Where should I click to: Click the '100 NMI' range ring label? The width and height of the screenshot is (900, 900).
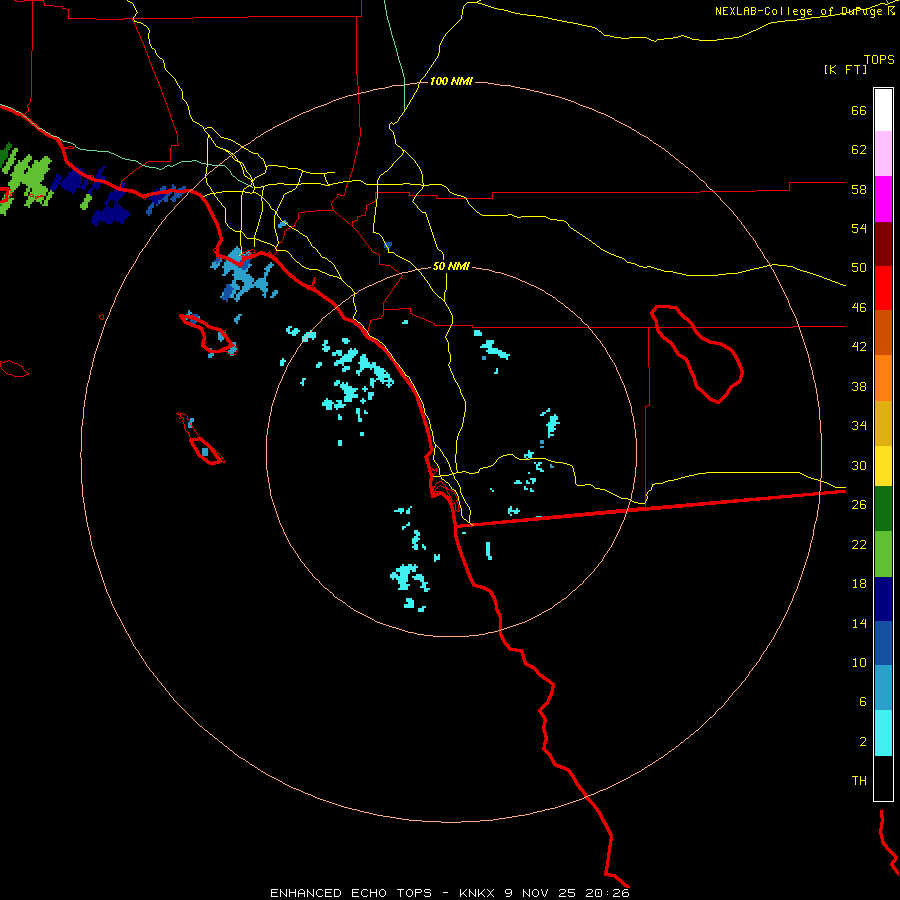451,82
